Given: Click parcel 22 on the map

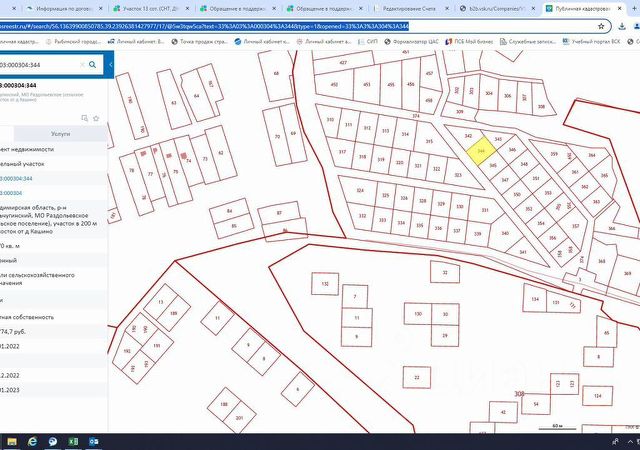Looking at the screenshot, I should pyautogui.click(x=417, y=377).
